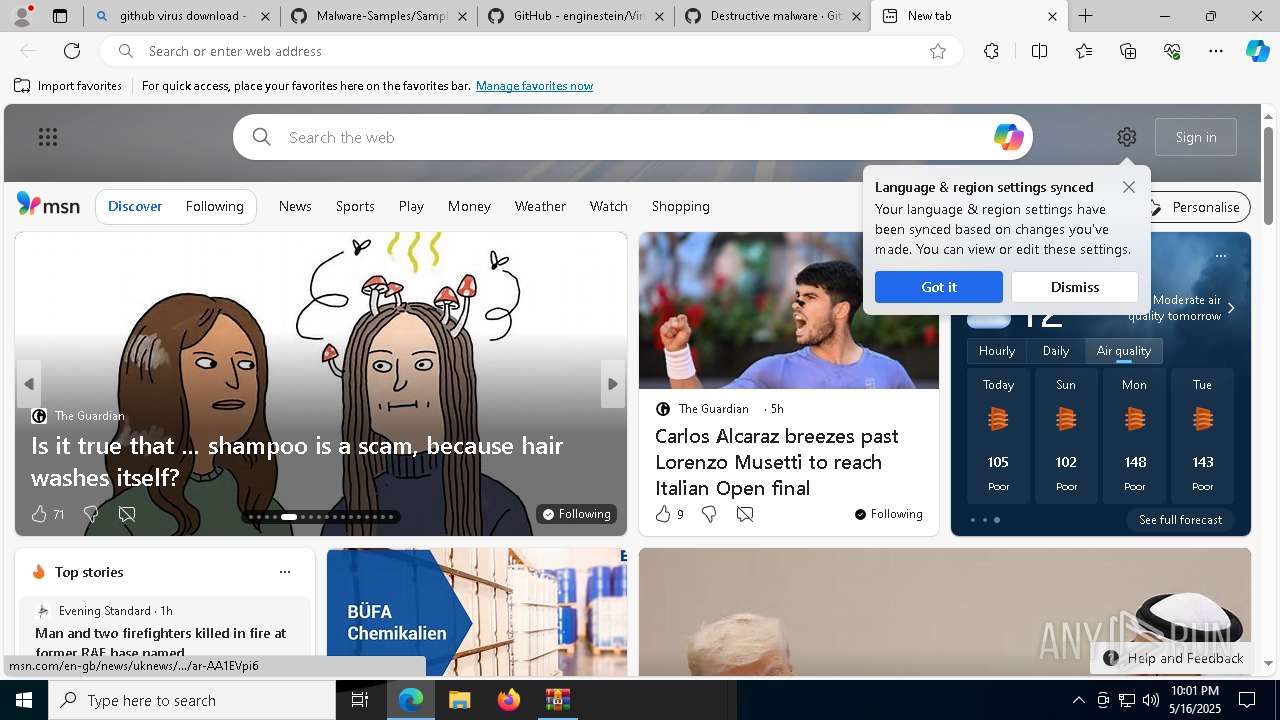The width and height of the screenshot is (1280, 720).
Task: Switch to Destructive malware tab
Action: [772, 16]
